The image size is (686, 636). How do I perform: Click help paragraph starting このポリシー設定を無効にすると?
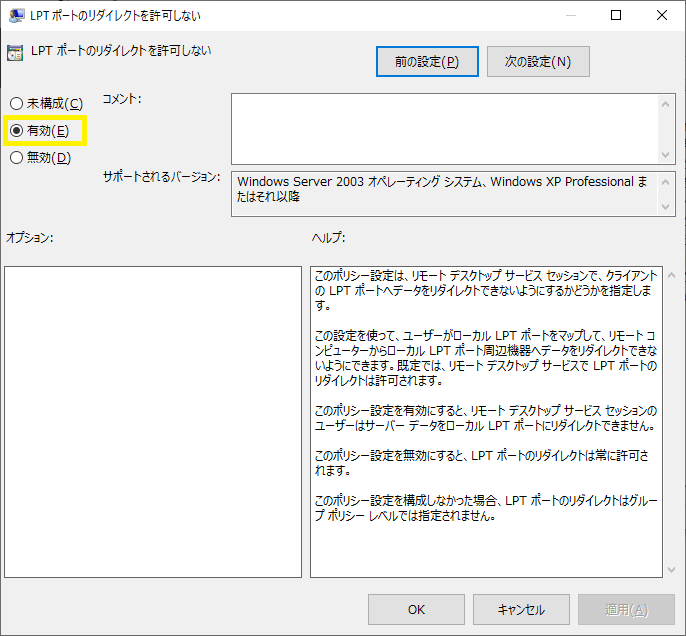pyautogui.click(x=482, y=463)
